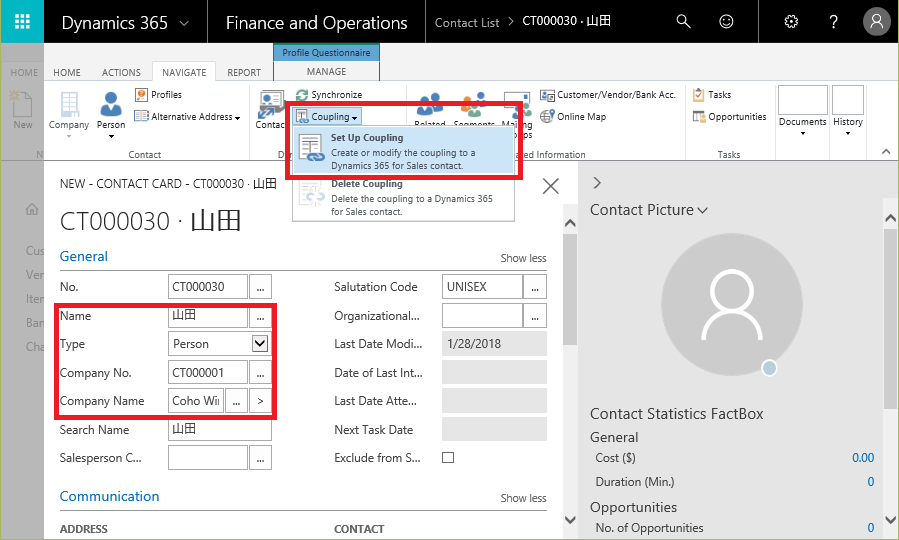Collapse the General section heading
The width and height of the screenshot is (899, 540).
pyautogui.click(x=84, y=256)
